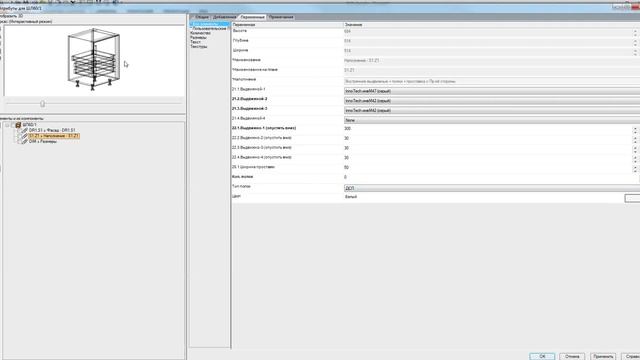Toggle the checkbox of DR1.S1 Фасад row
The height and width of the screenshot is (360, 640).
coord(19,130)
